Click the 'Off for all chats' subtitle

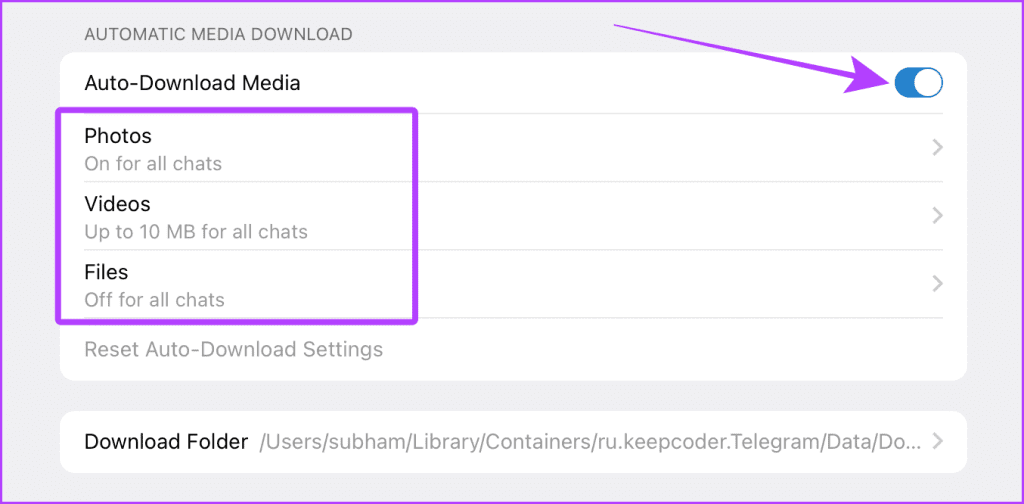tap(155, 300)
